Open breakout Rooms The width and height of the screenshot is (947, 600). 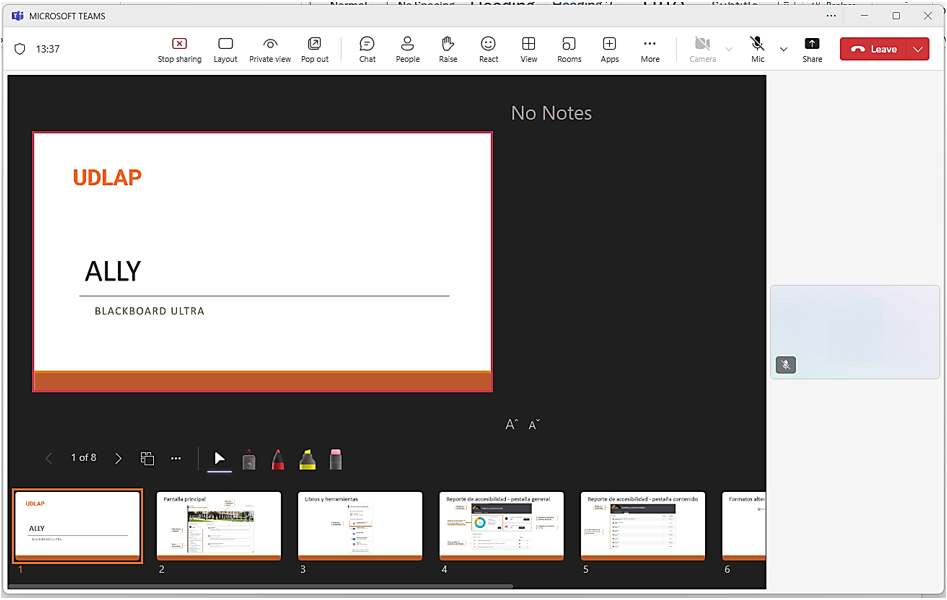click(x=569, y=49)
